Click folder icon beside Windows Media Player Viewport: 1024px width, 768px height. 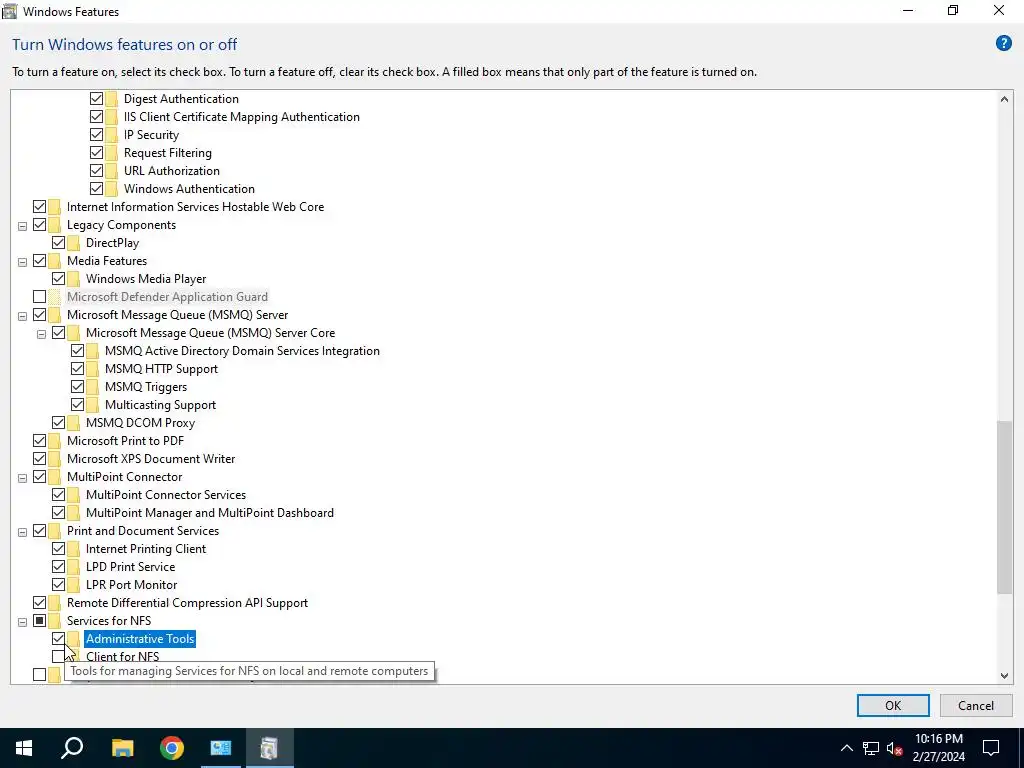[74, 279]
